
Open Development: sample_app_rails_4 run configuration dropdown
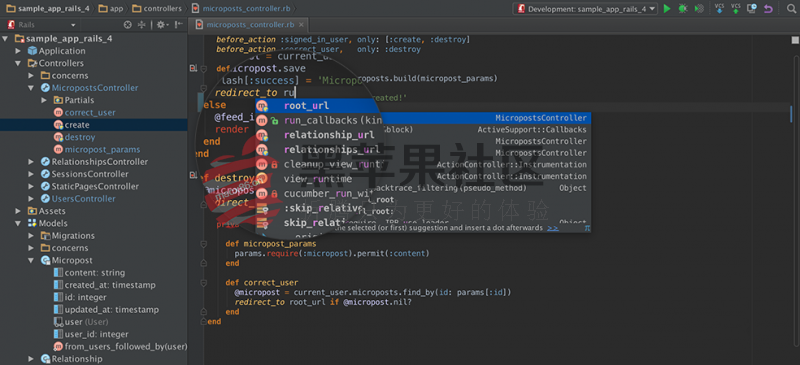585,9
